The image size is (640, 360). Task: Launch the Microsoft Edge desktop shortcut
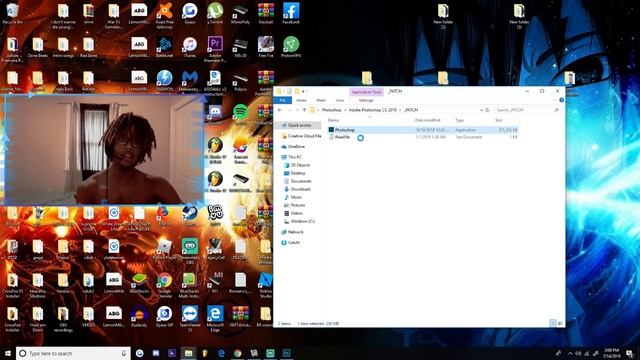(215, 318)
